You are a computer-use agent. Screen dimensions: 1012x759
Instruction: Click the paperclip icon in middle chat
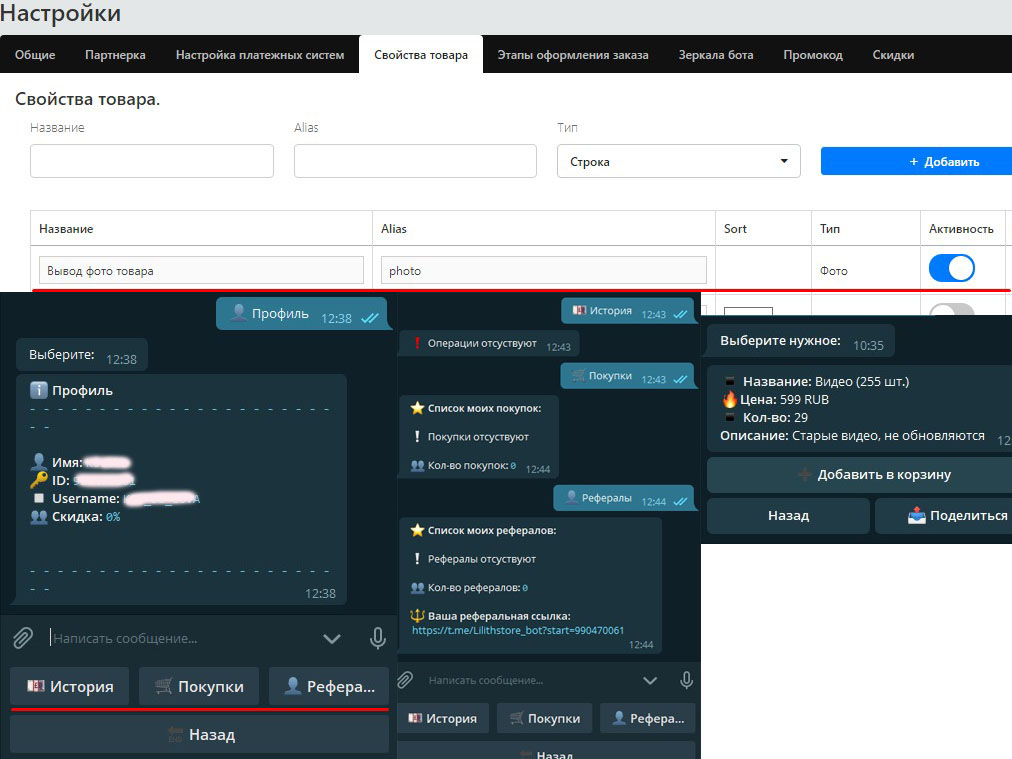click(x=405, y=680)
